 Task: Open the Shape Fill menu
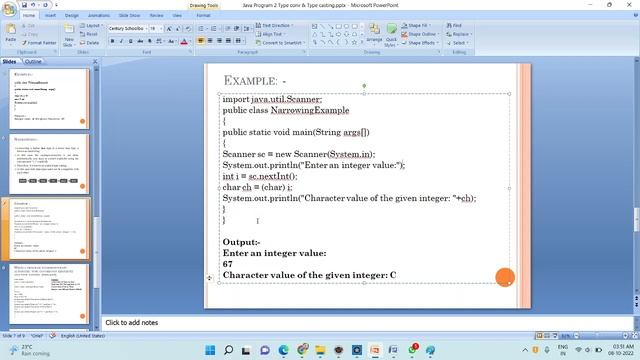[416, 25]
